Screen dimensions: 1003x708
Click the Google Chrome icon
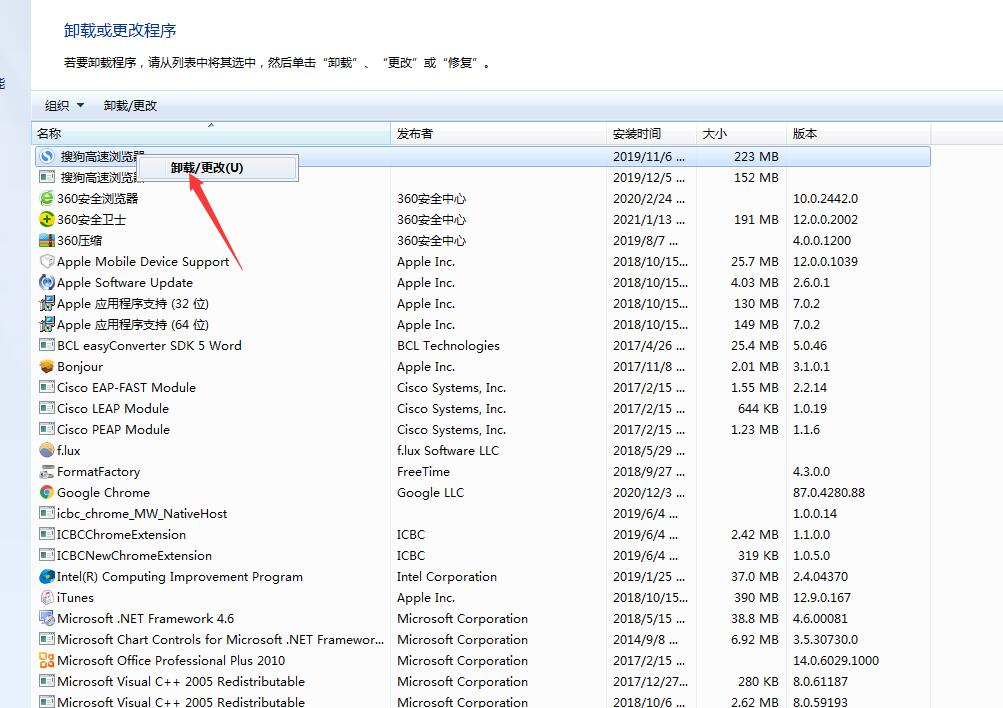[47, 492]
